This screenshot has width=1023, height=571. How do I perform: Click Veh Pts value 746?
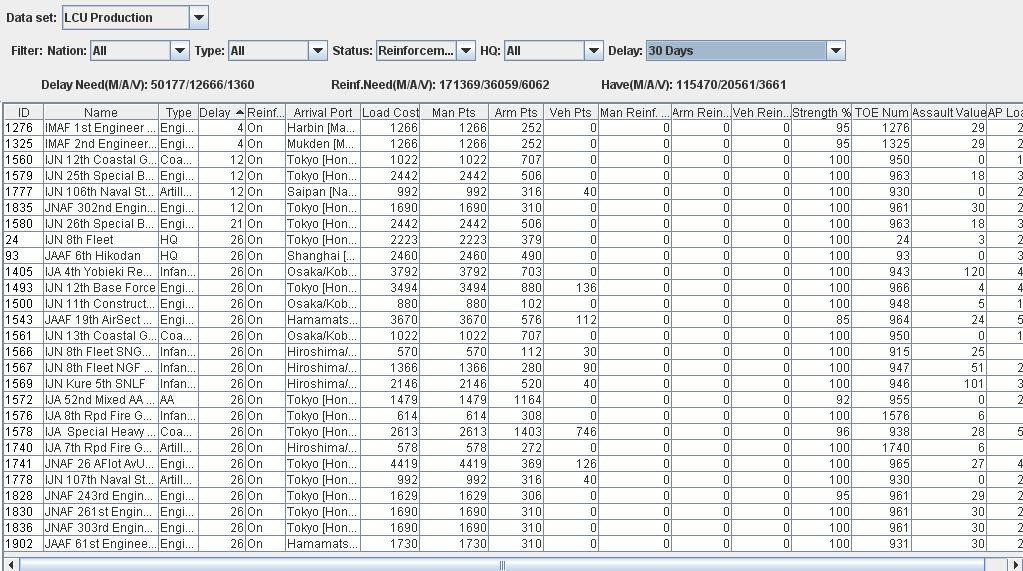click(570, 431)
